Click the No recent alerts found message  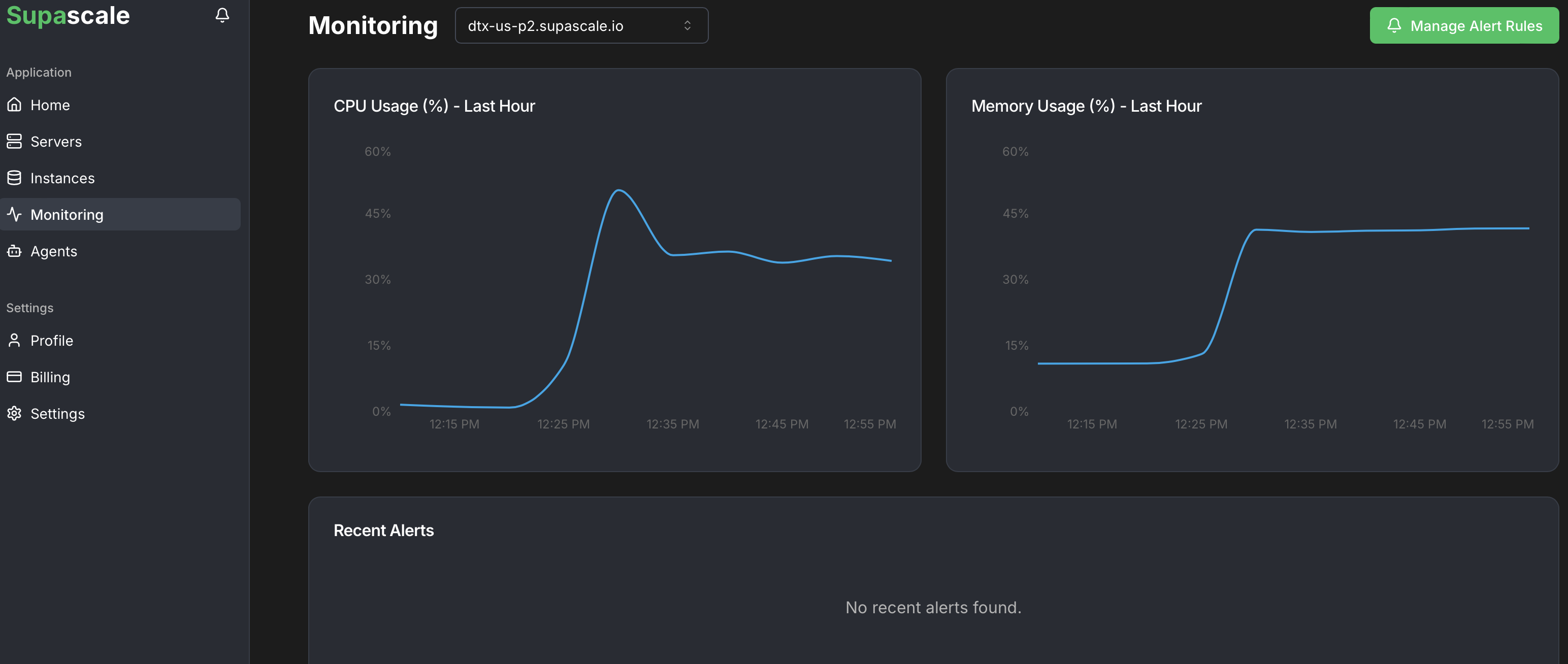click(933, 607)
